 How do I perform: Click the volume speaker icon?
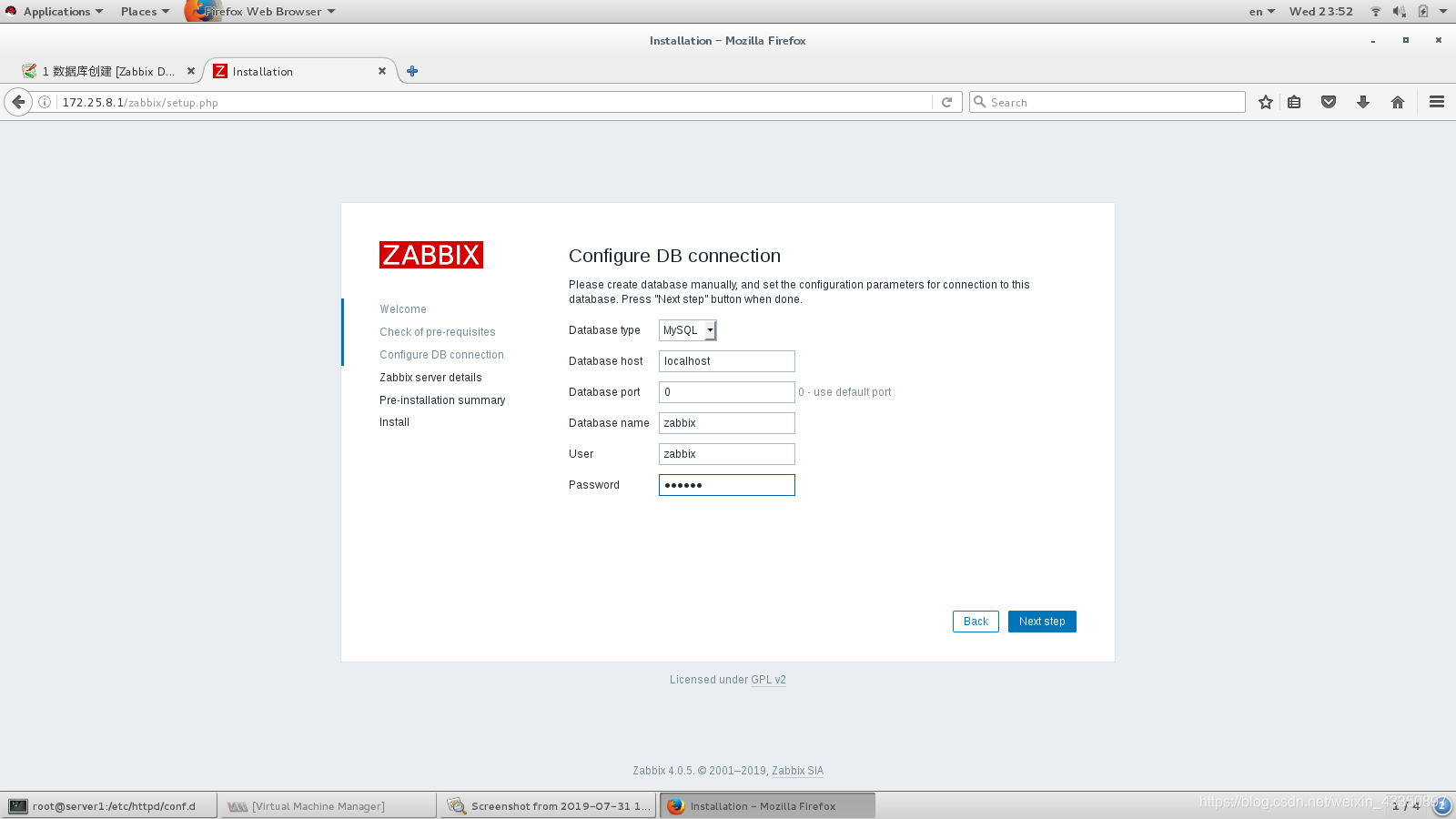1399,11
